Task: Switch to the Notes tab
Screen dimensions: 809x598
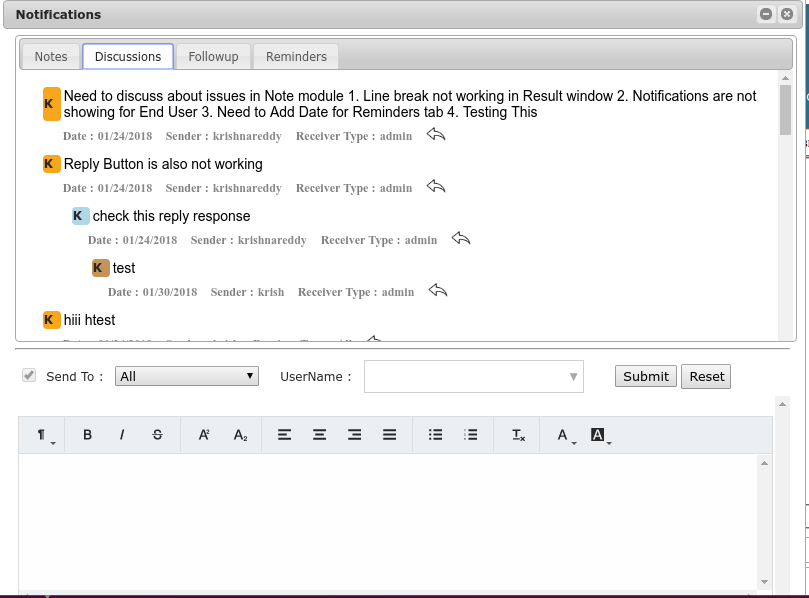Action: 51,57
